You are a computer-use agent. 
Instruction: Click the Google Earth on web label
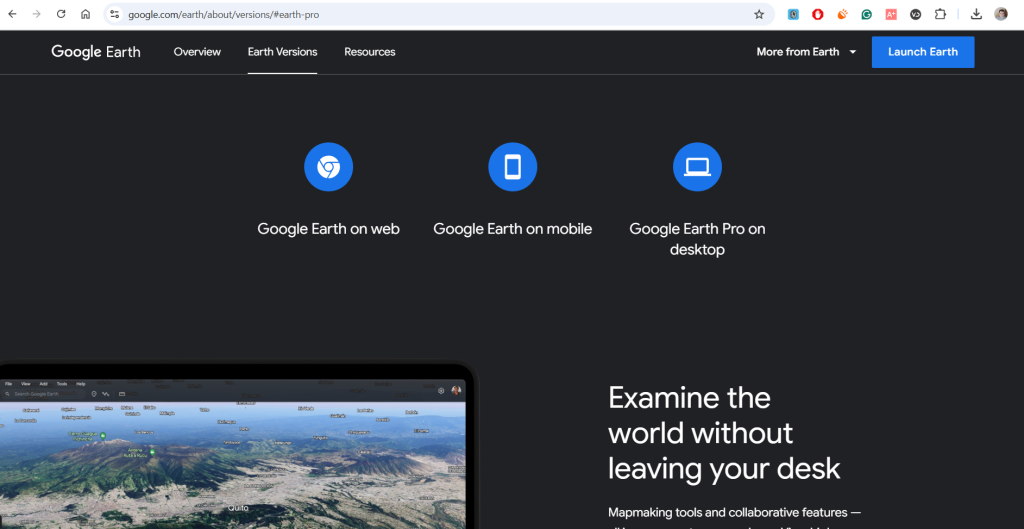click(328, 229)
